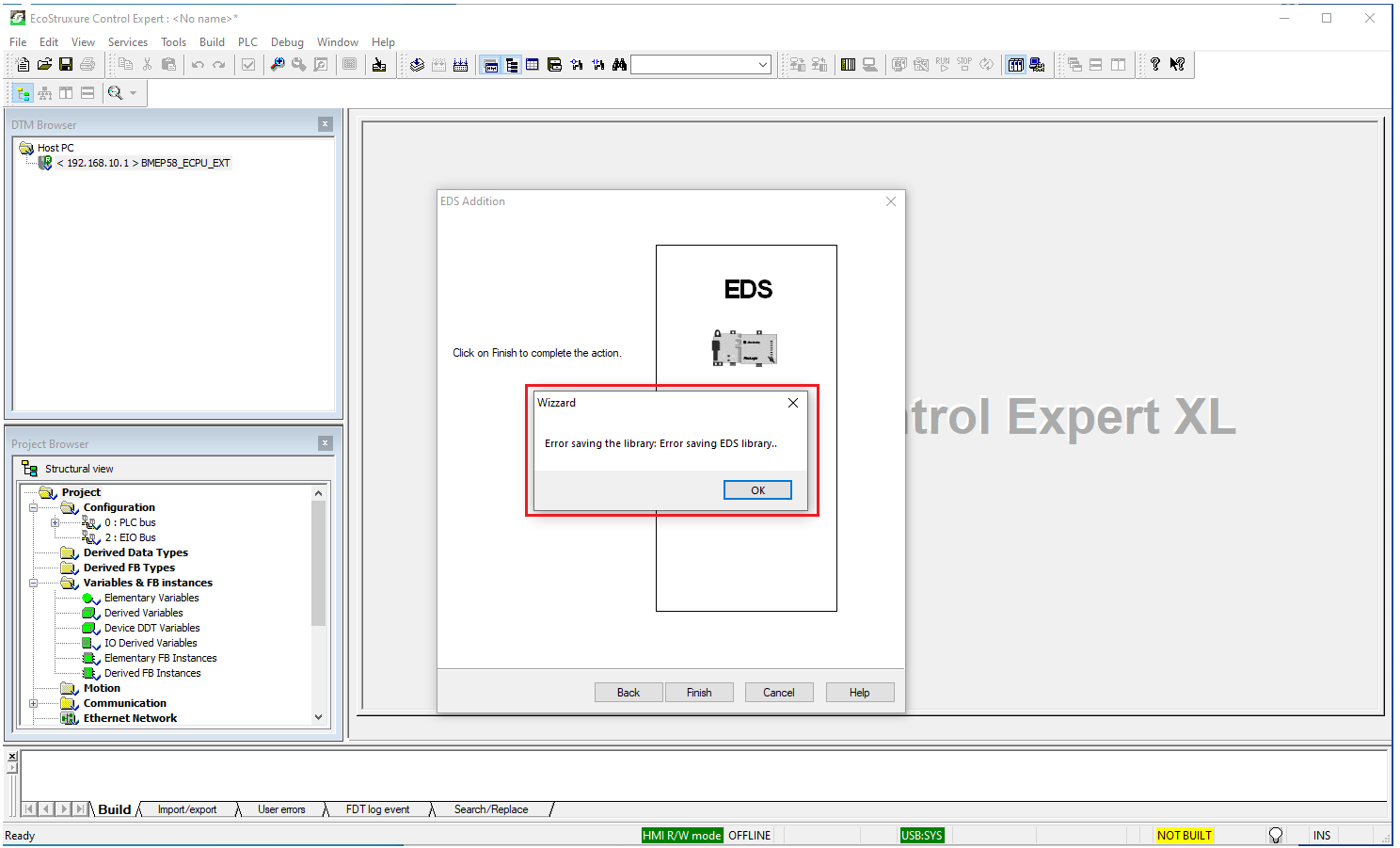This screenshot has height=848, width=1400.
Task: Click Back in the EDS Addition dialog
Action: (628, 693)
